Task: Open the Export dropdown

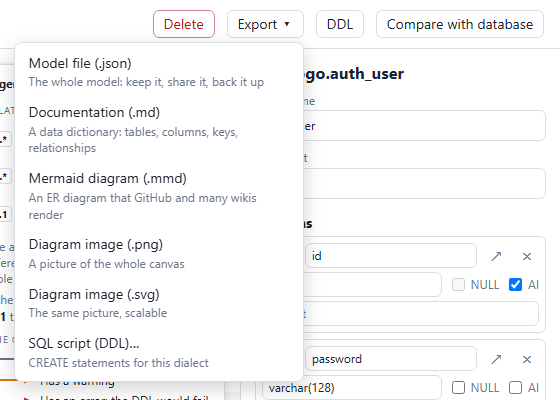Action: coord(265,24)
